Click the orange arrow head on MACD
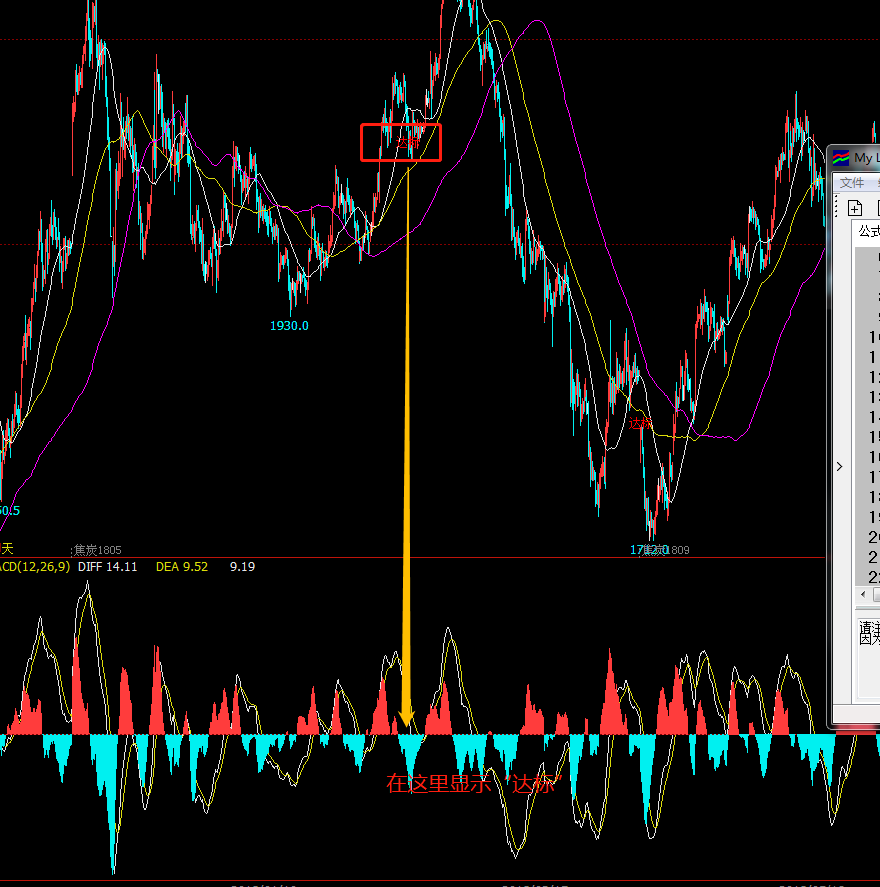 click(406, 718)
